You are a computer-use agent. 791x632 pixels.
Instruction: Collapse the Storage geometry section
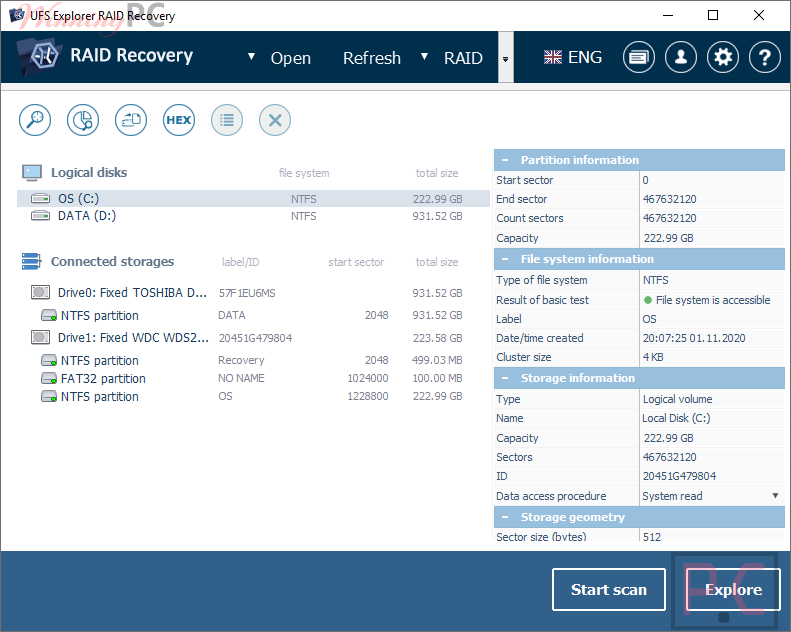pyautogui.click(x=505, y=518)
